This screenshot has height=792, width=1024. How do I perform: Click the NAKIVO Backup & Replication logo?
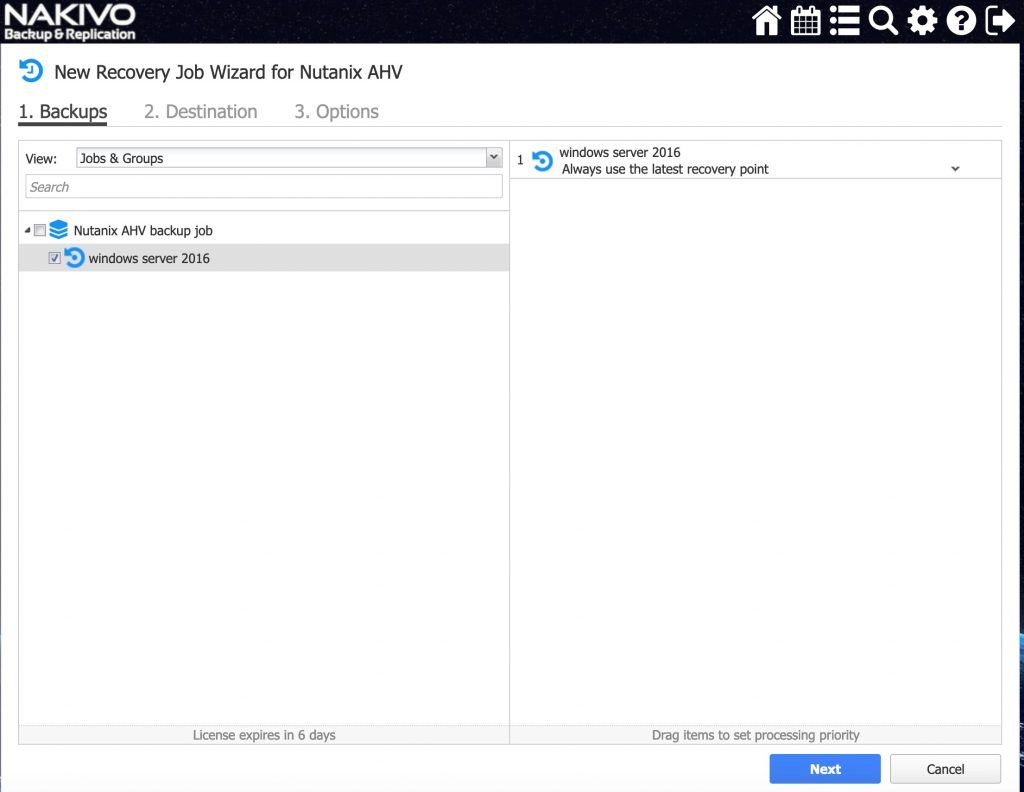click(69, 22)
